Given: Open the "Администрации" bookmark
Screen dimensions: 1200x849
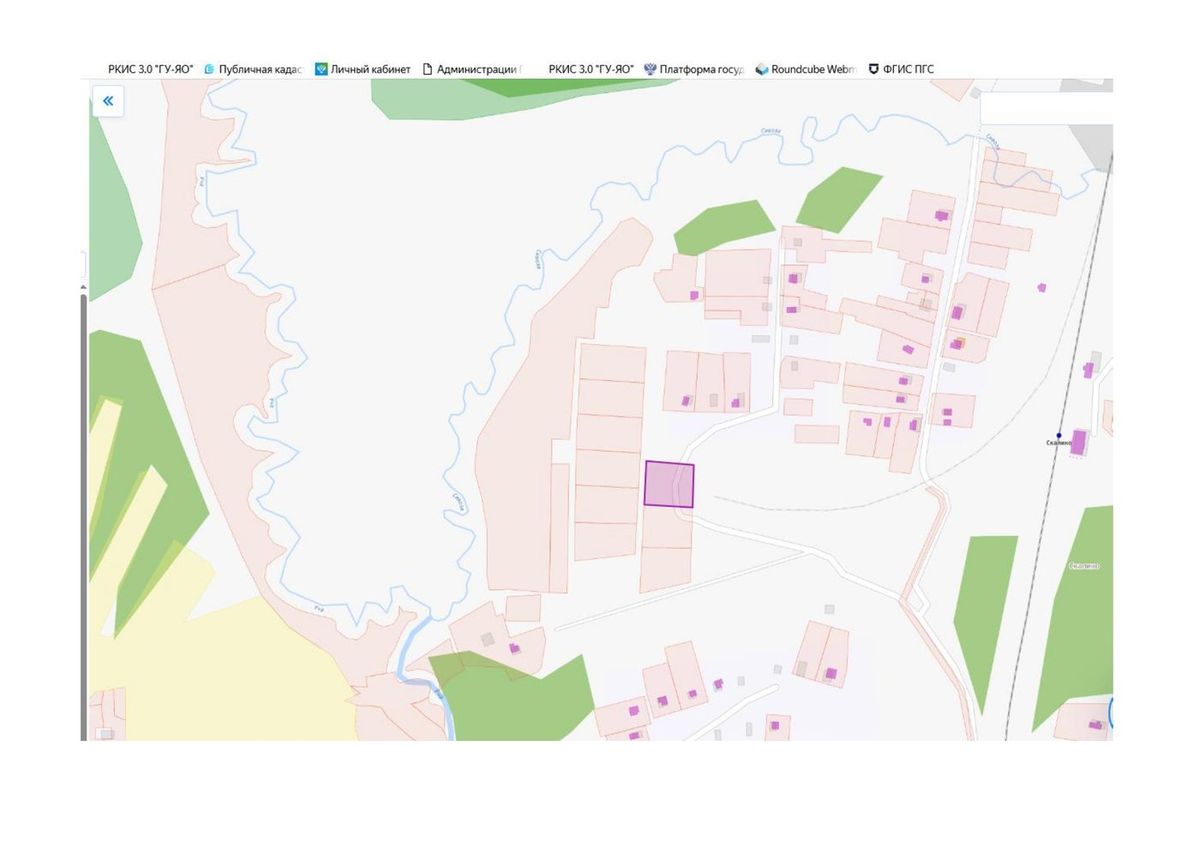Looking at the screenshot, I should (473, 69).
